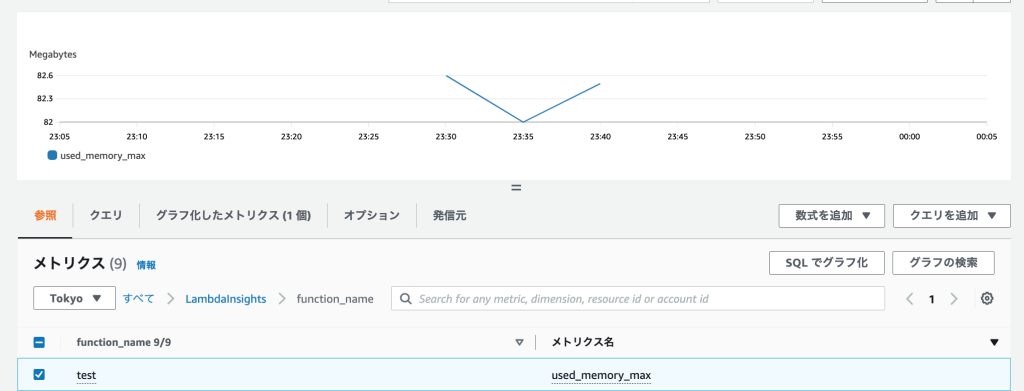Go to the next page arrow
This screenshot has width=1024, height=391.
point(954,299)
